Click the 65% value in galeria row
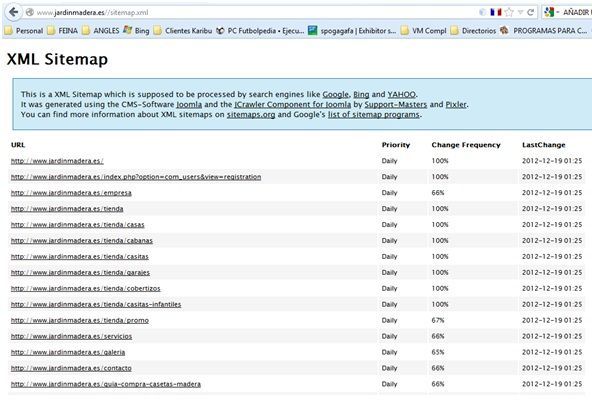This screenshot has height=402, width=592. click(438, 352)
